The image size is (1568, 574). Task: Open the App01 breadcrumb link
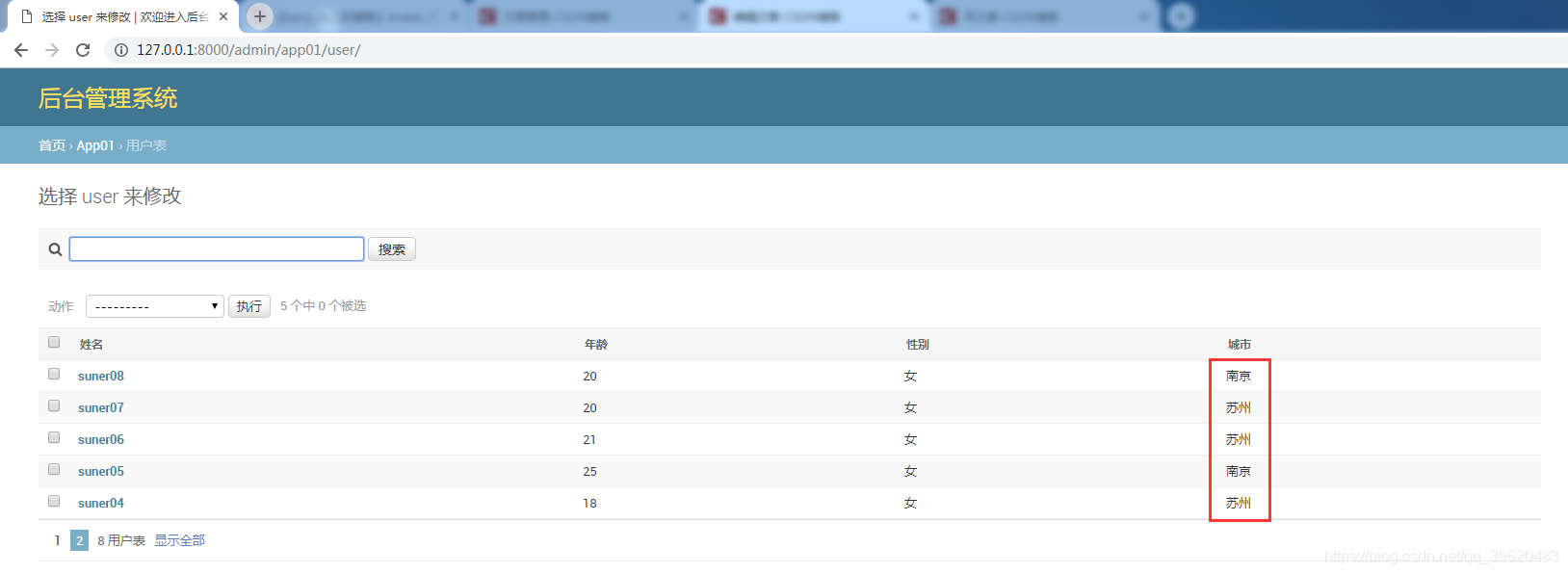point(95,145)
